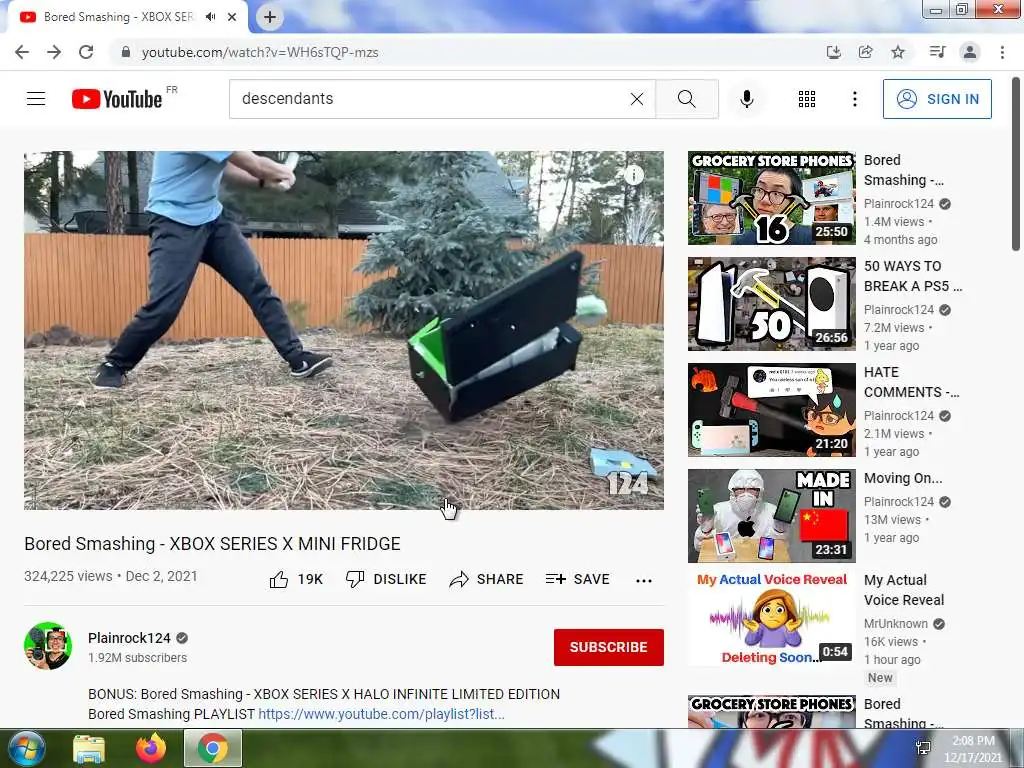Open 'HATE COMMENTS' video title
Viewport: 1024px width, 768px height.
(911, 382)
